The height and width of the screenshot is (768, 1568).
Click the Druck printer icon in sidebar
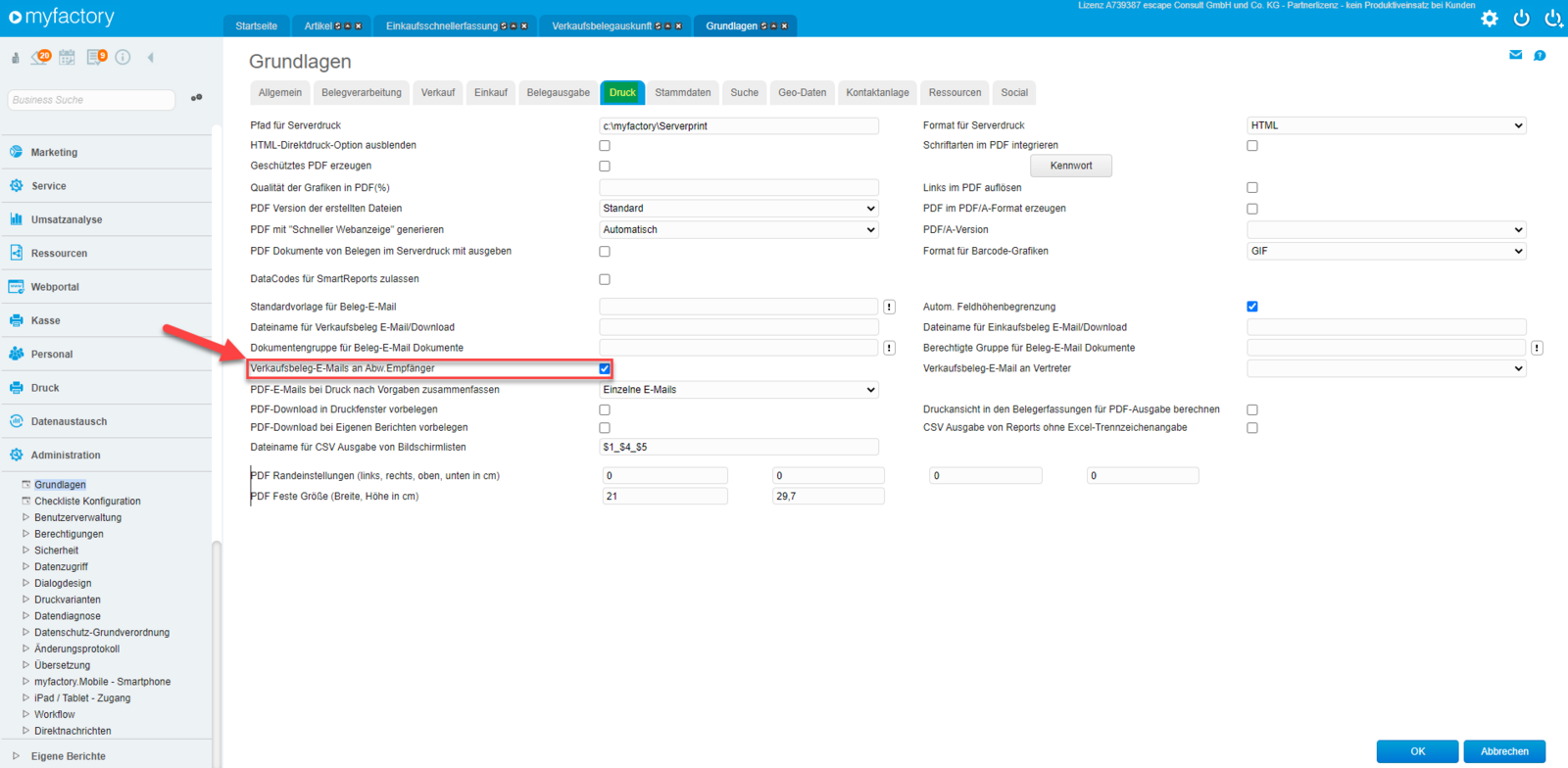(16, 388)
